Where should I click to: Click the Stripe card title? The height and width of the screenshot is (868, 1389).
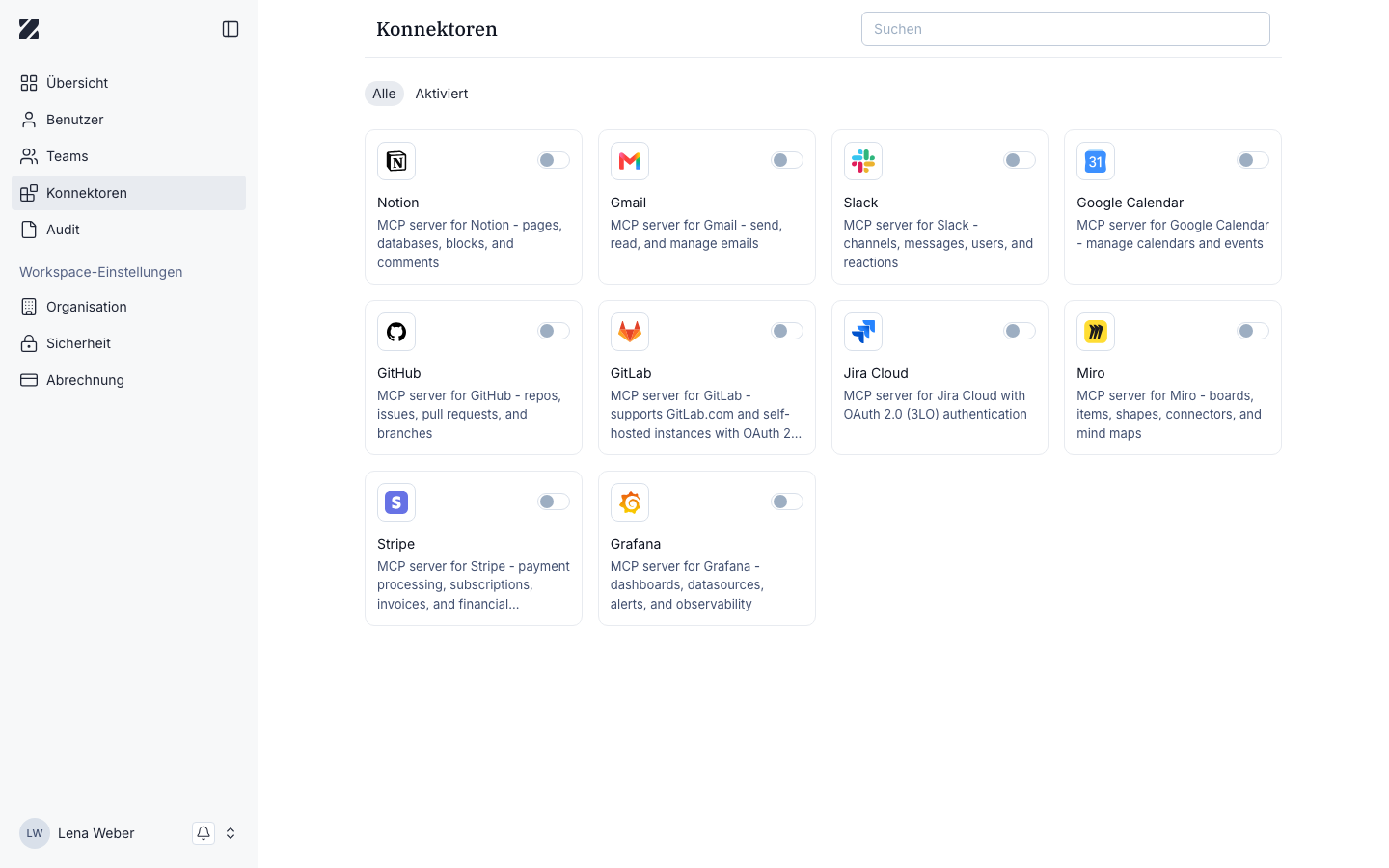pos(396,544)
